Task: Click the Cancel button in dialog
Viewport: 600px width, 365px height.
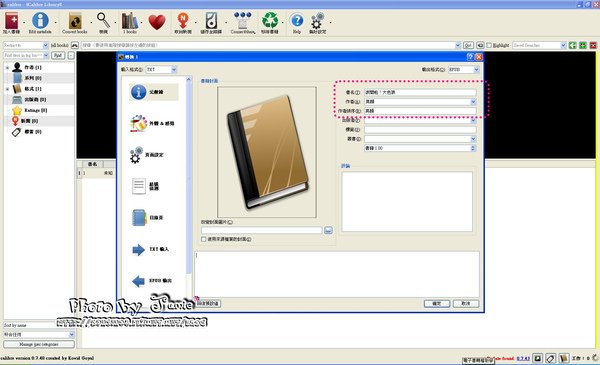Action: (466, 303)
